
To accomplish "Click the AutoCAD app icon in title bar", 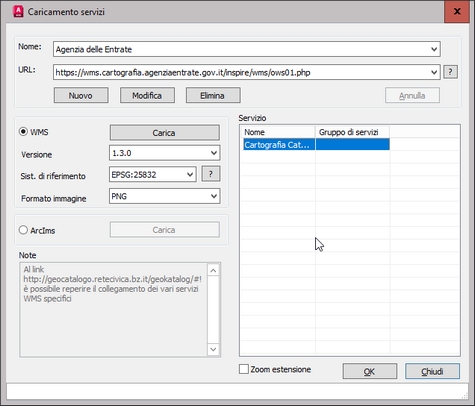I will click(x=18, y=11).
